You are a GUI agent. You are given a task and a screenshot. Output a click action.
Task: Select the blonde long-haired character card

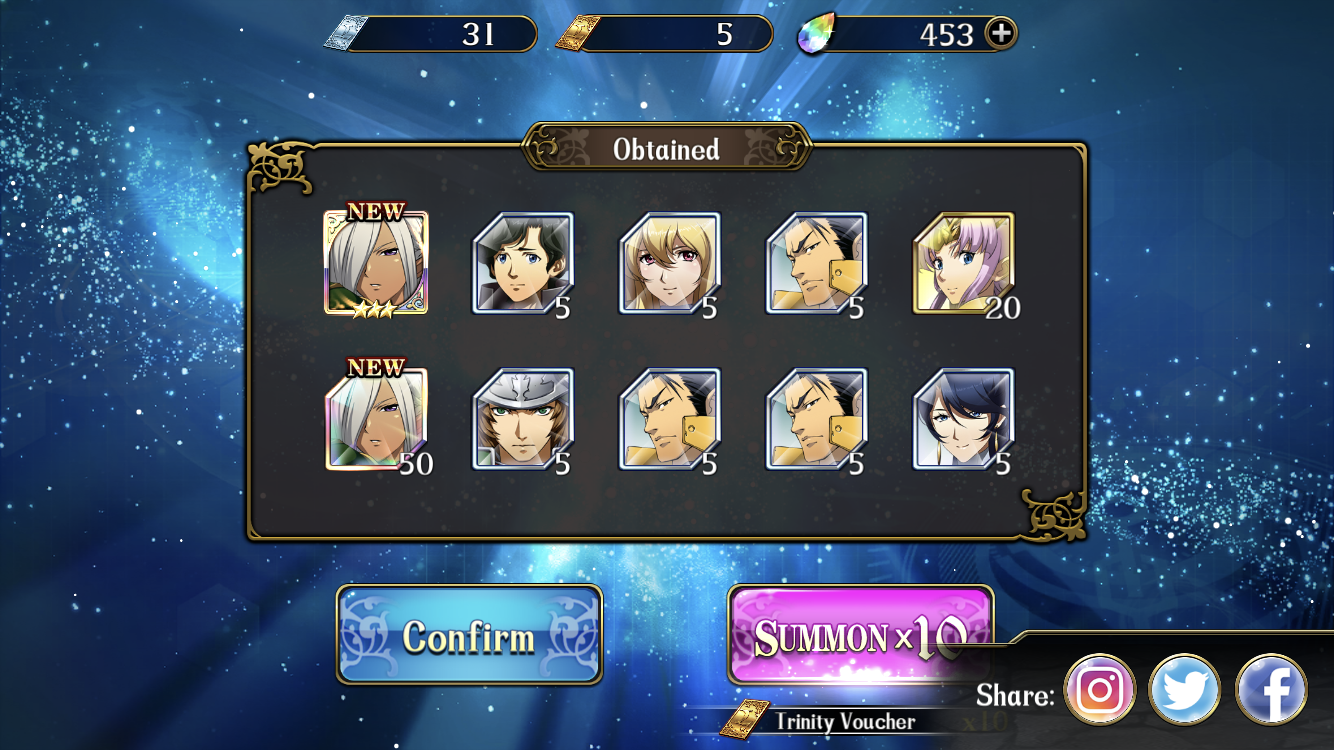tap(670, 263)
